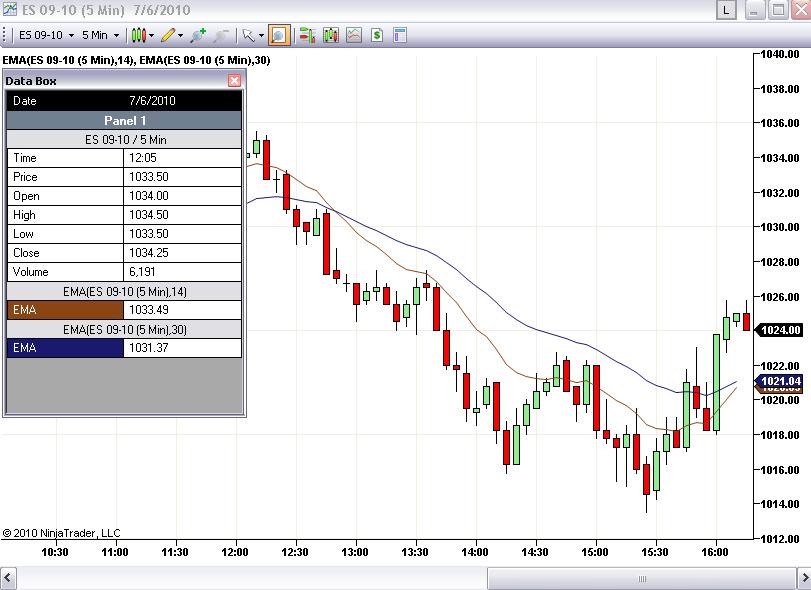Click the horizontal scrollbar right arrow
Image resolution: width=811 pixels, height=590 pixels.
tap(804, 578)
